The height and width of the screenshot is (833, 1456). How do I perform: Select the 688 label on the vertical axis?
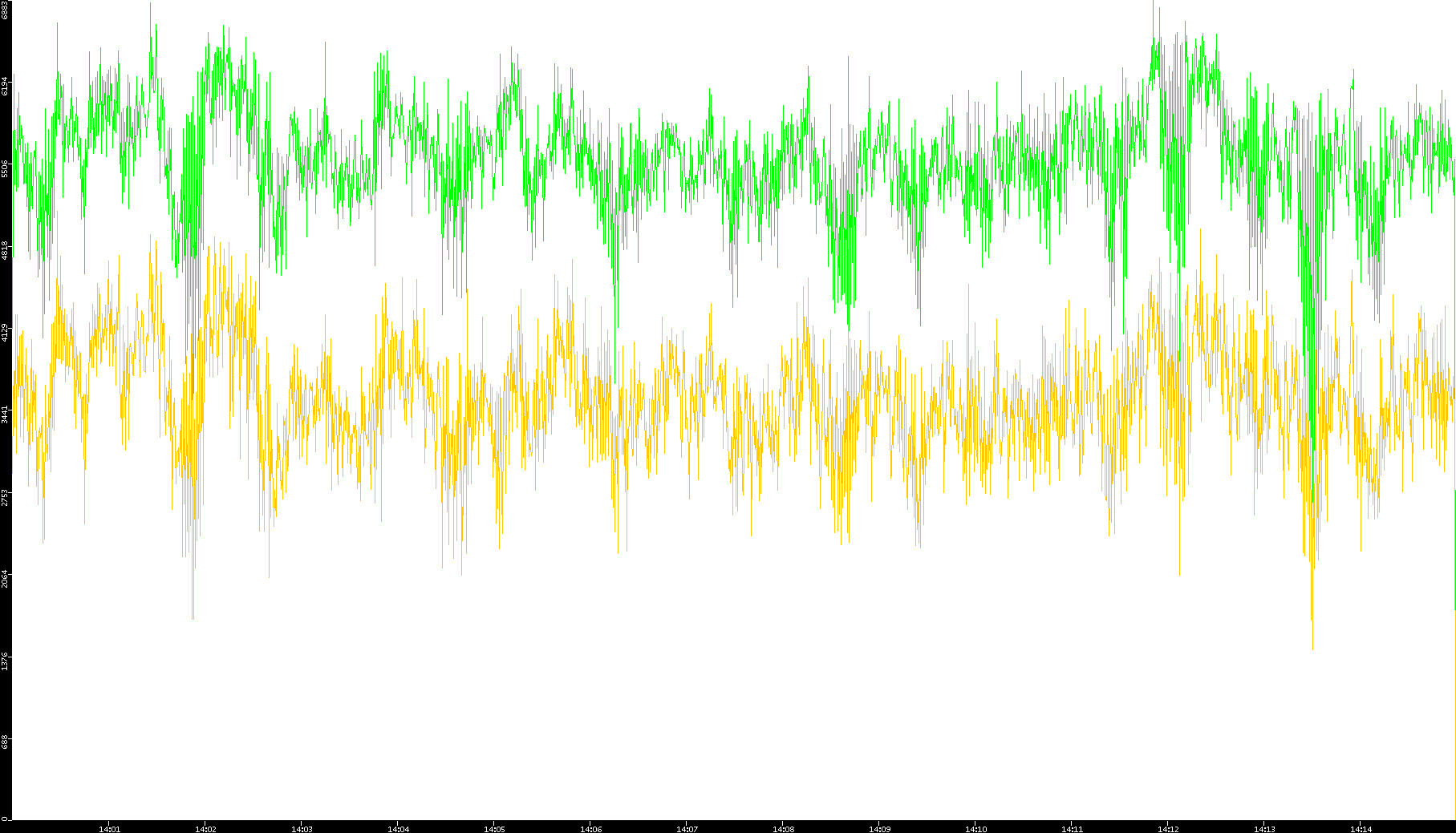click(5, 742)
